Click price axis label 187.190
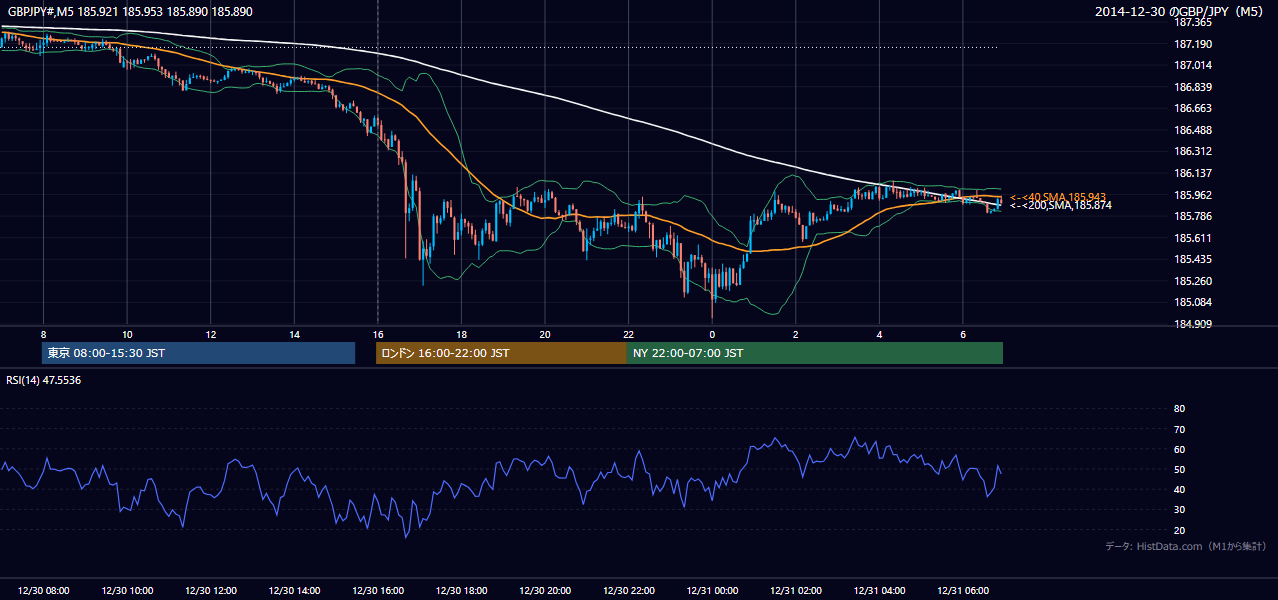 1192,44
